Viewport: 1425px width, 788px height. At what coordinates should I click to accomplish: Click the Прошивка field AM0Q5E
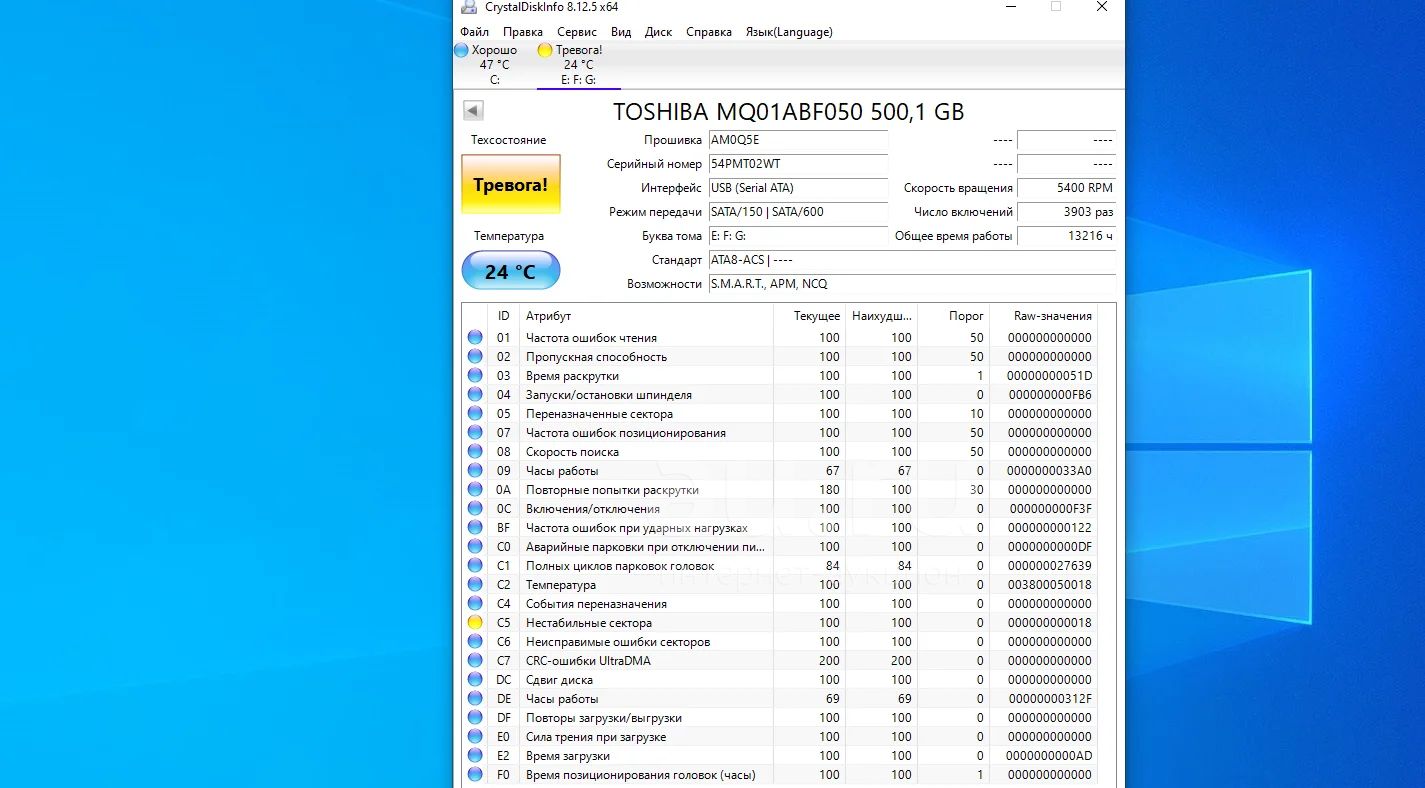click(798, 140)
